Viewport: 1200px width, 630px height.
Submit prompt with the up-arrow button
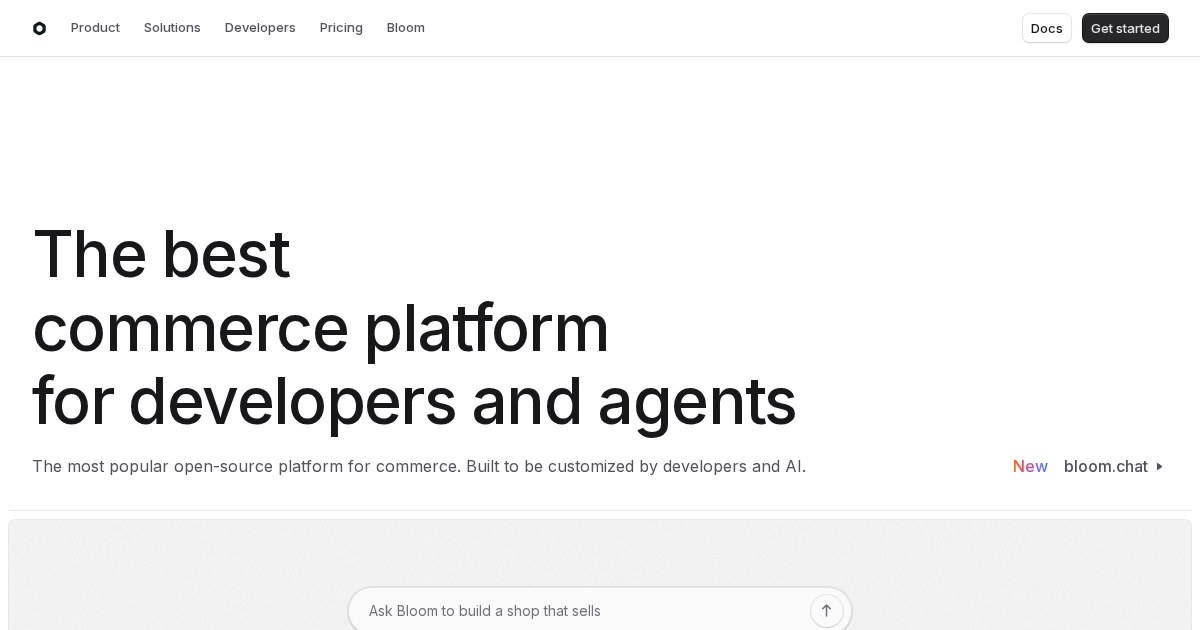point(826,611)
